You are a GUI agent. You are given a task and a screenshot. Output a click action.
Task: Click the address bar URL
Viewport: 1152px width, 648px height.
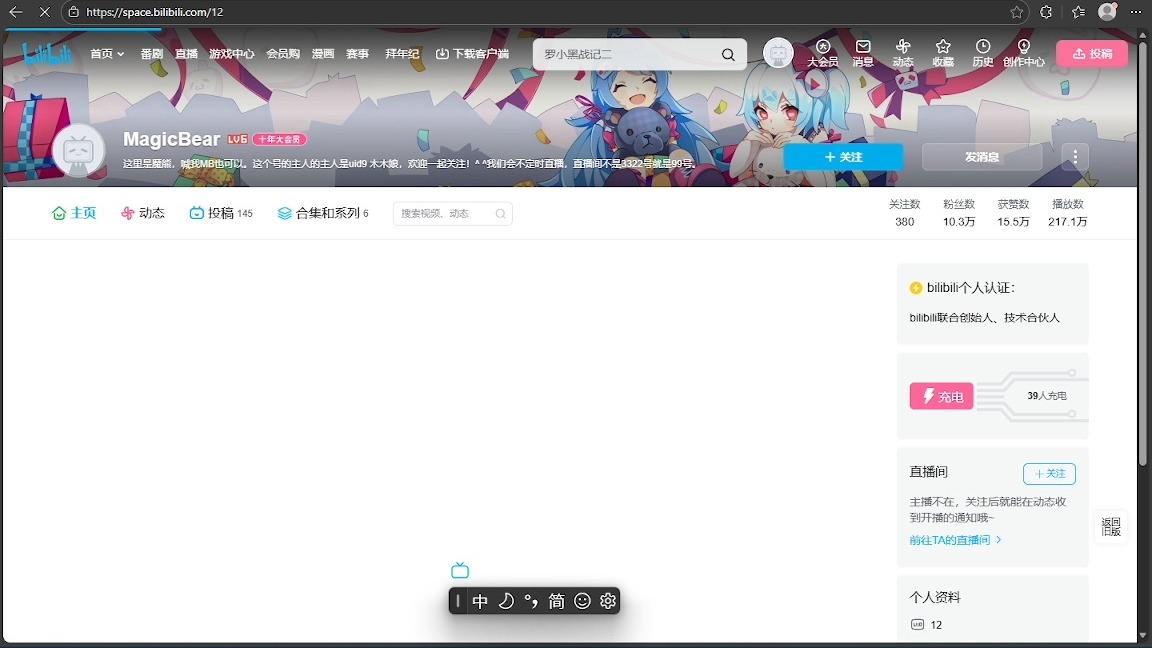[x=155, y=12]
